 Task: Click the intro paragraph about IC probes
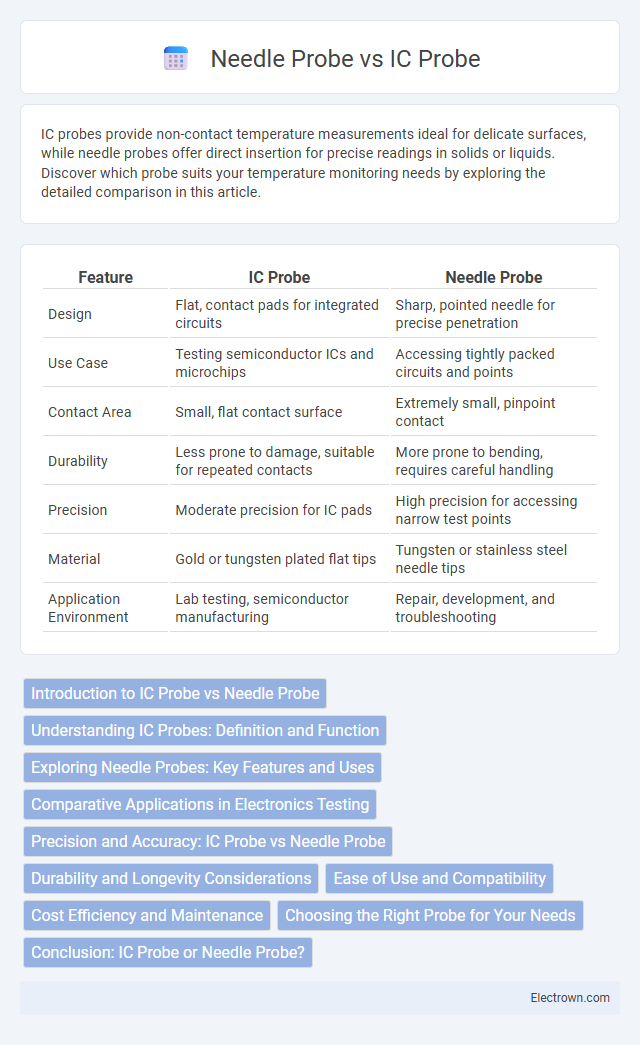[x=313, y=163]
